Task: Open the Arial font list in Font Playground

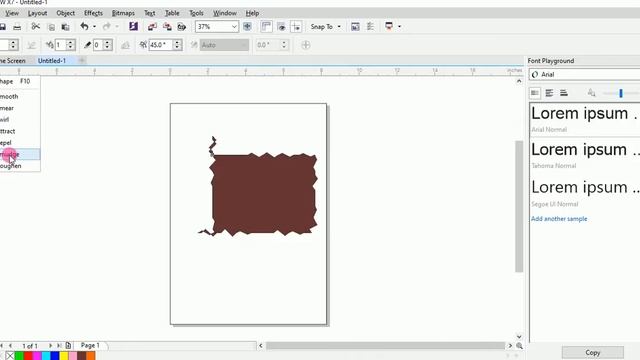Action: [584, 74]
